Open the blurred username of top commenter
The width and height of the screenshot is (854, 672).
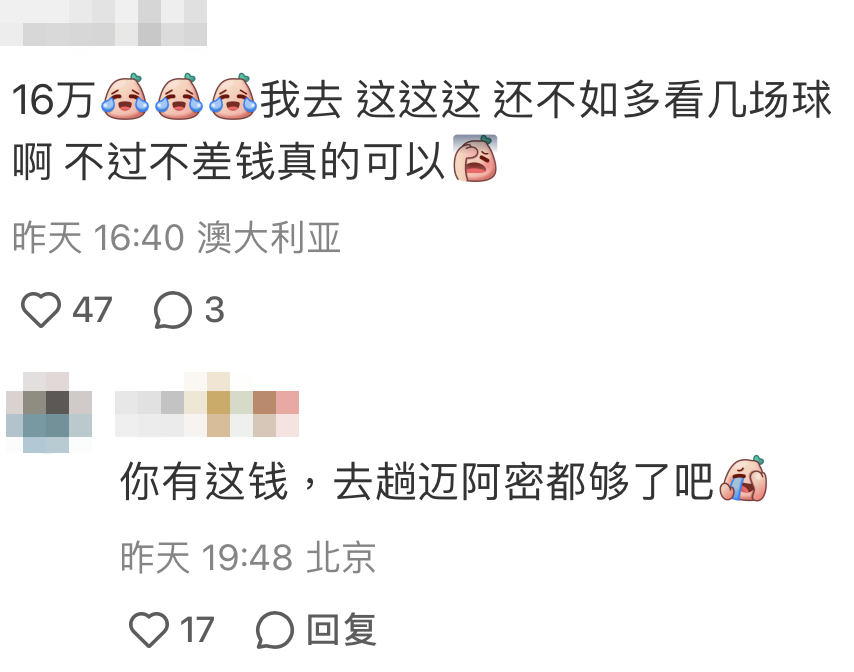(x=103, y=23)
